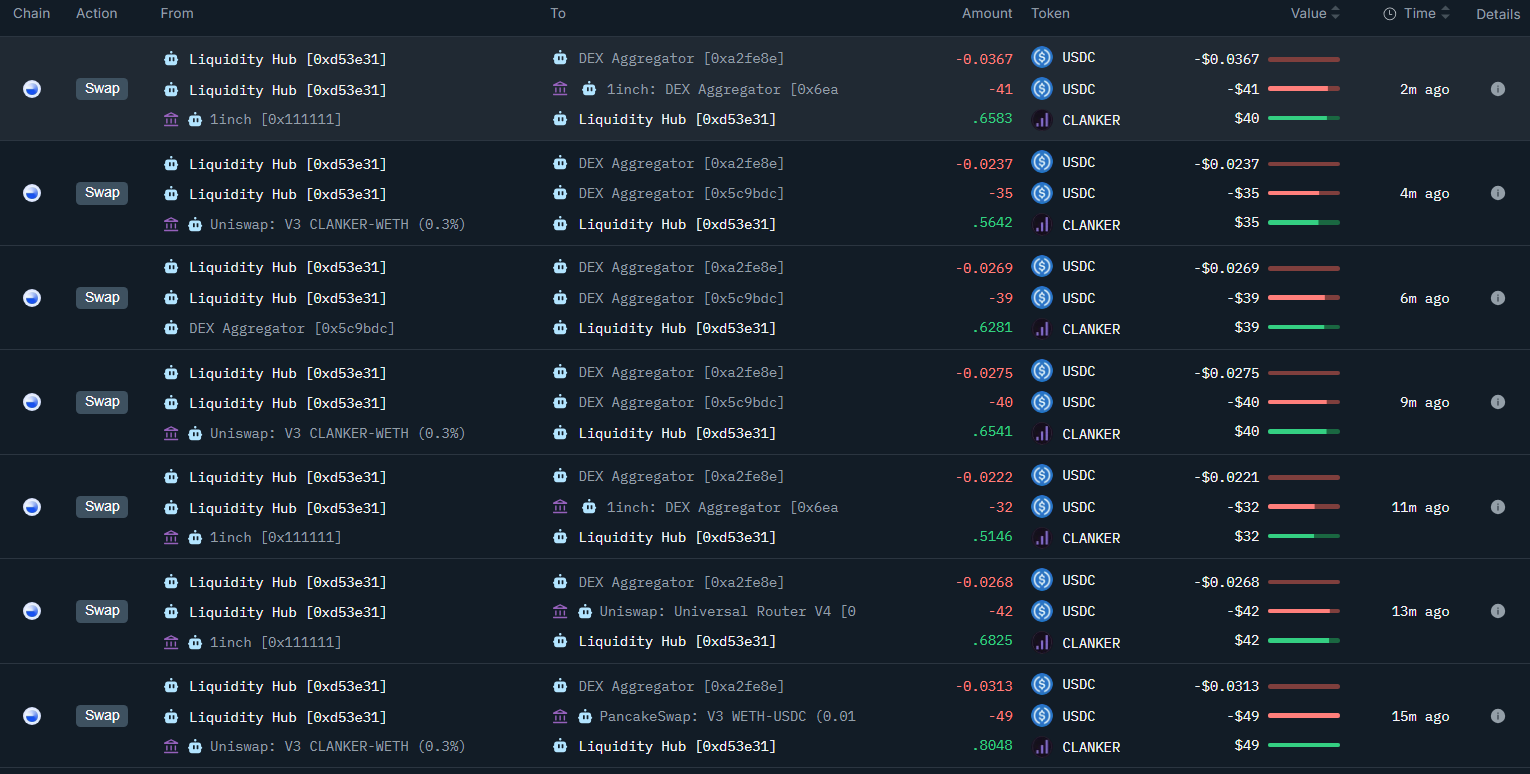The width and height of the screenshot is (1530, 774).
Task: Click the Chain column header
Action: pos(32,13)
